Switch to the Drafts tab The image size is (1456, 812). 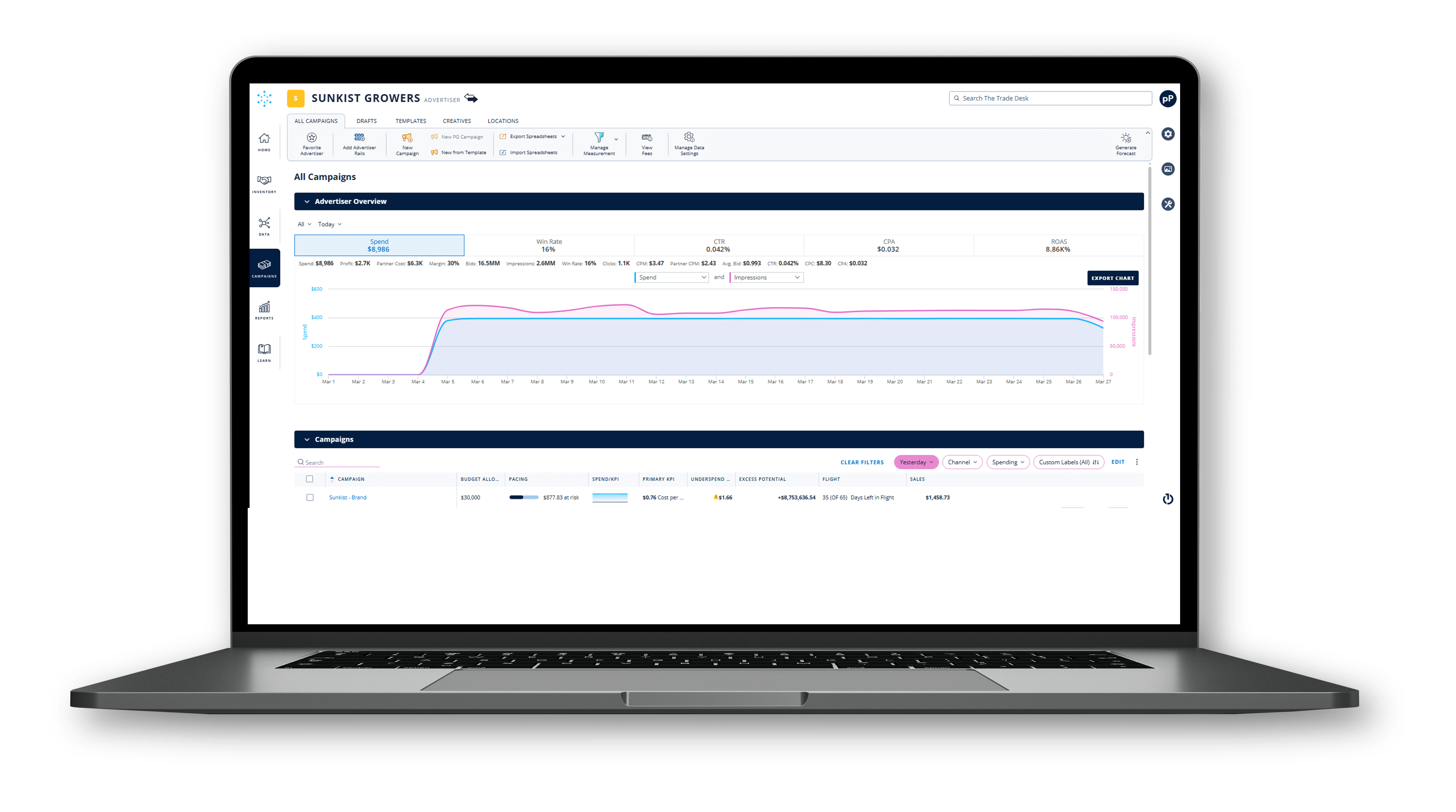click(366, 121)
